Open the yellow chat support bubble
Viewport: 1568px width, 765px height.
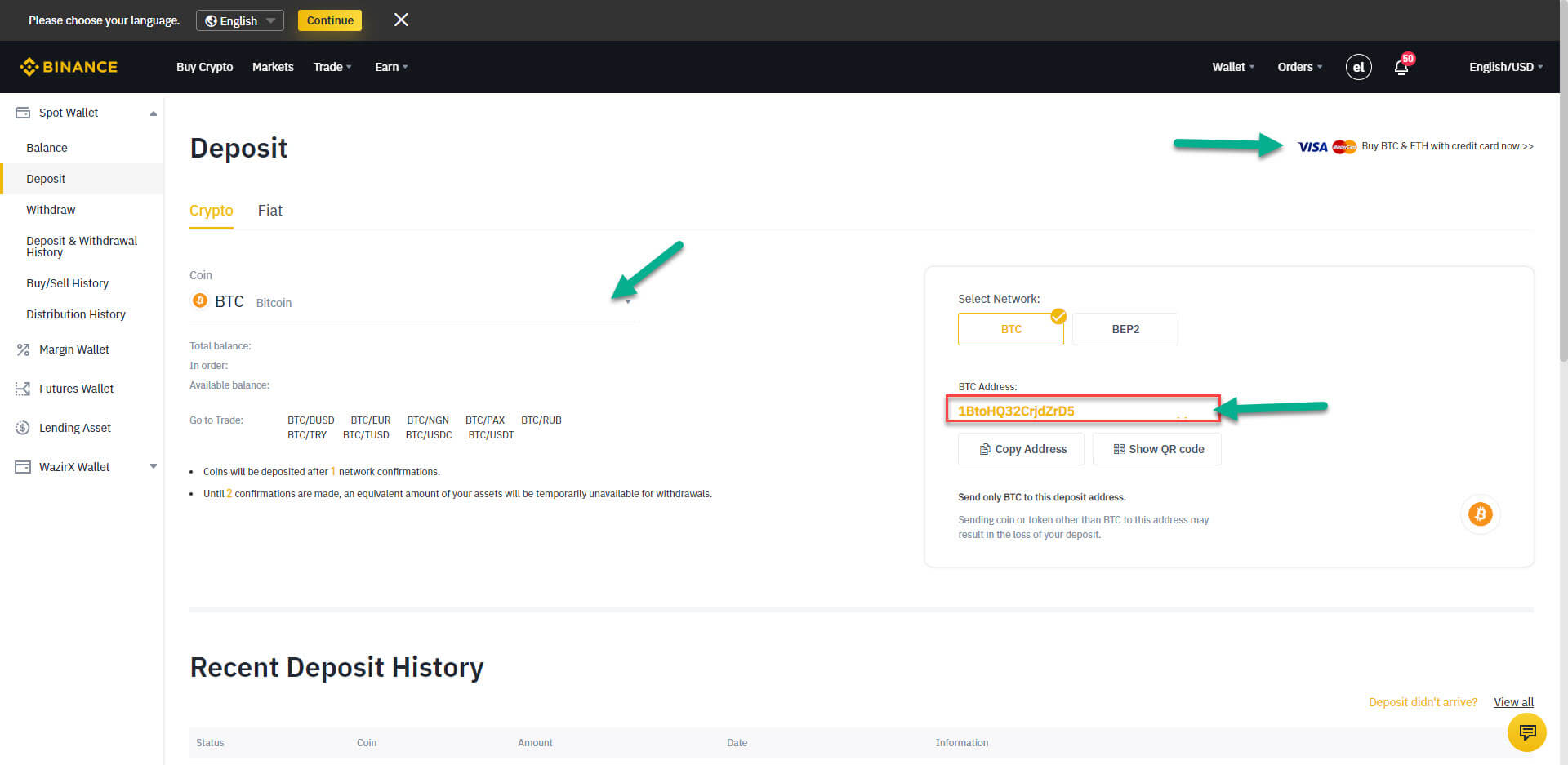click(x=1526, y=732)
